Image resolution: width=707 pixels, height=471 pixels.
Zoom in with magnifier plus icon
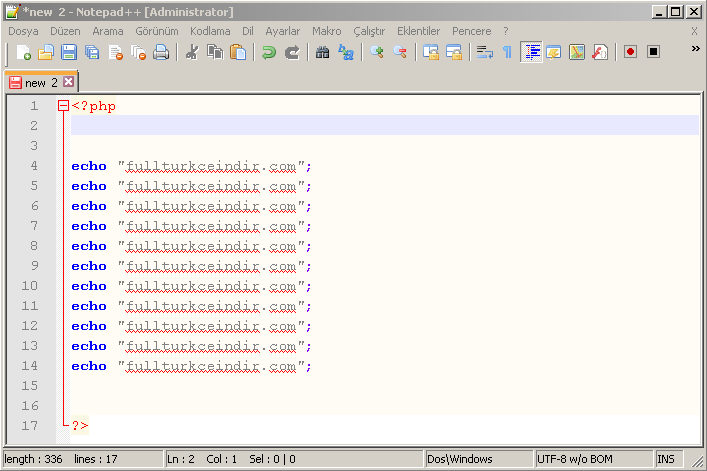(x=377, y=52)
